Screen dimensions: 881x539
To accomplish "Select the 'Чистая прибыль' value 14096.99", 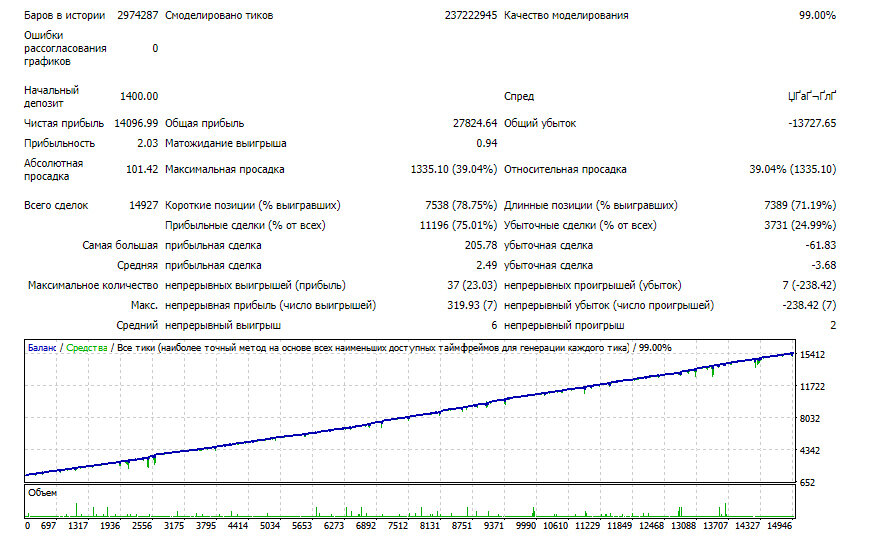I will coord(136,123).
